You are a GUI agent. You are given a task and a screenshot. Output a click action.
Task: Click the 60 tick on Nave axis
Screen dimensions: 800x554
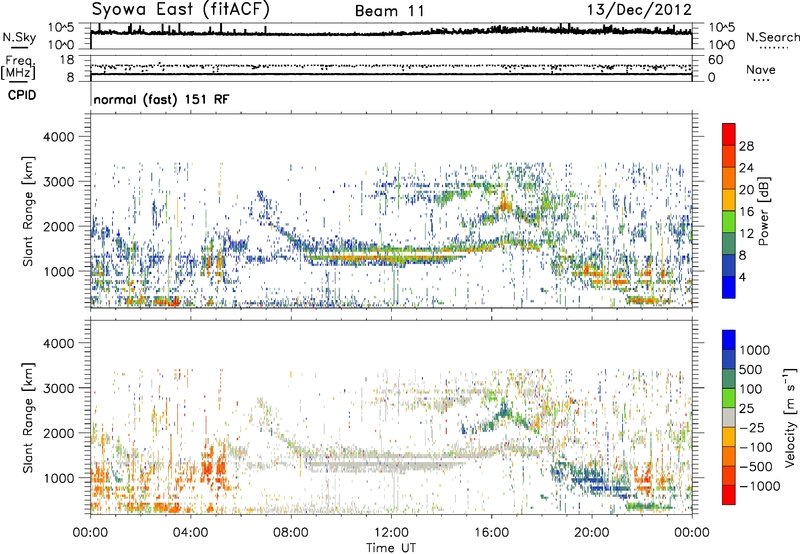[716, 60]
